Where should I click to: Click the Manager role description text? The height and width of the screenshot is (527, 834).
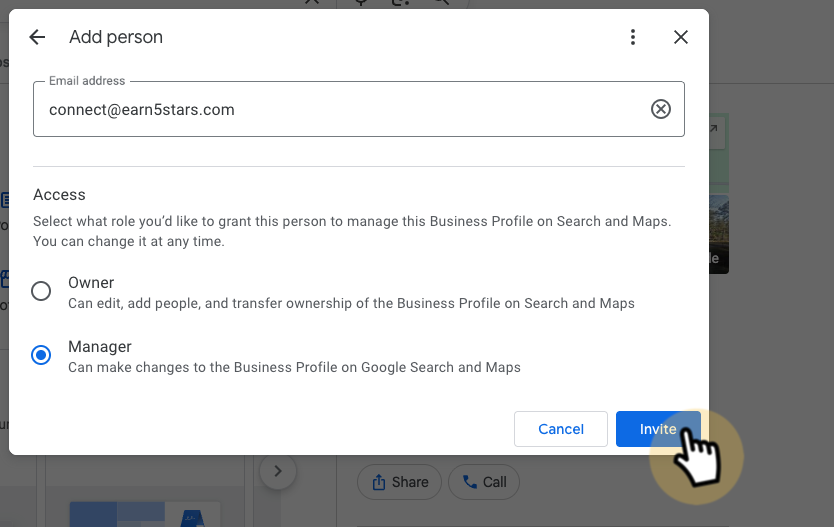294,367
